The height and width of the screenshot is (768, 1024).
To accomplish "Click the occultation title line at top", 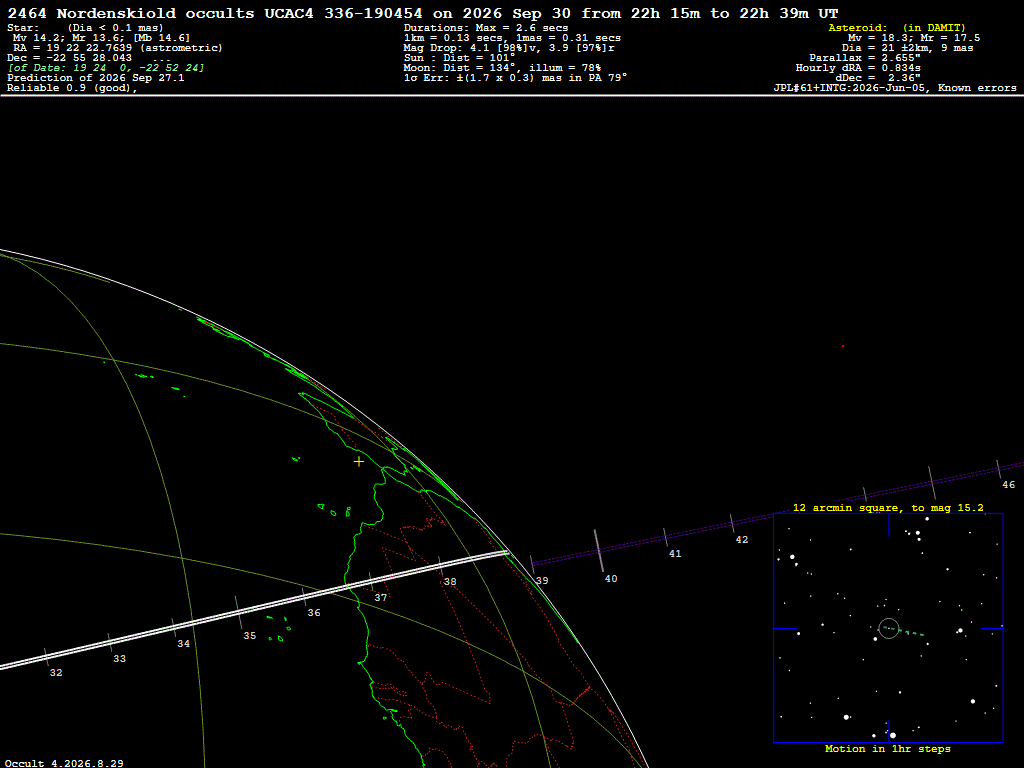I will click(x=423, y=13).
